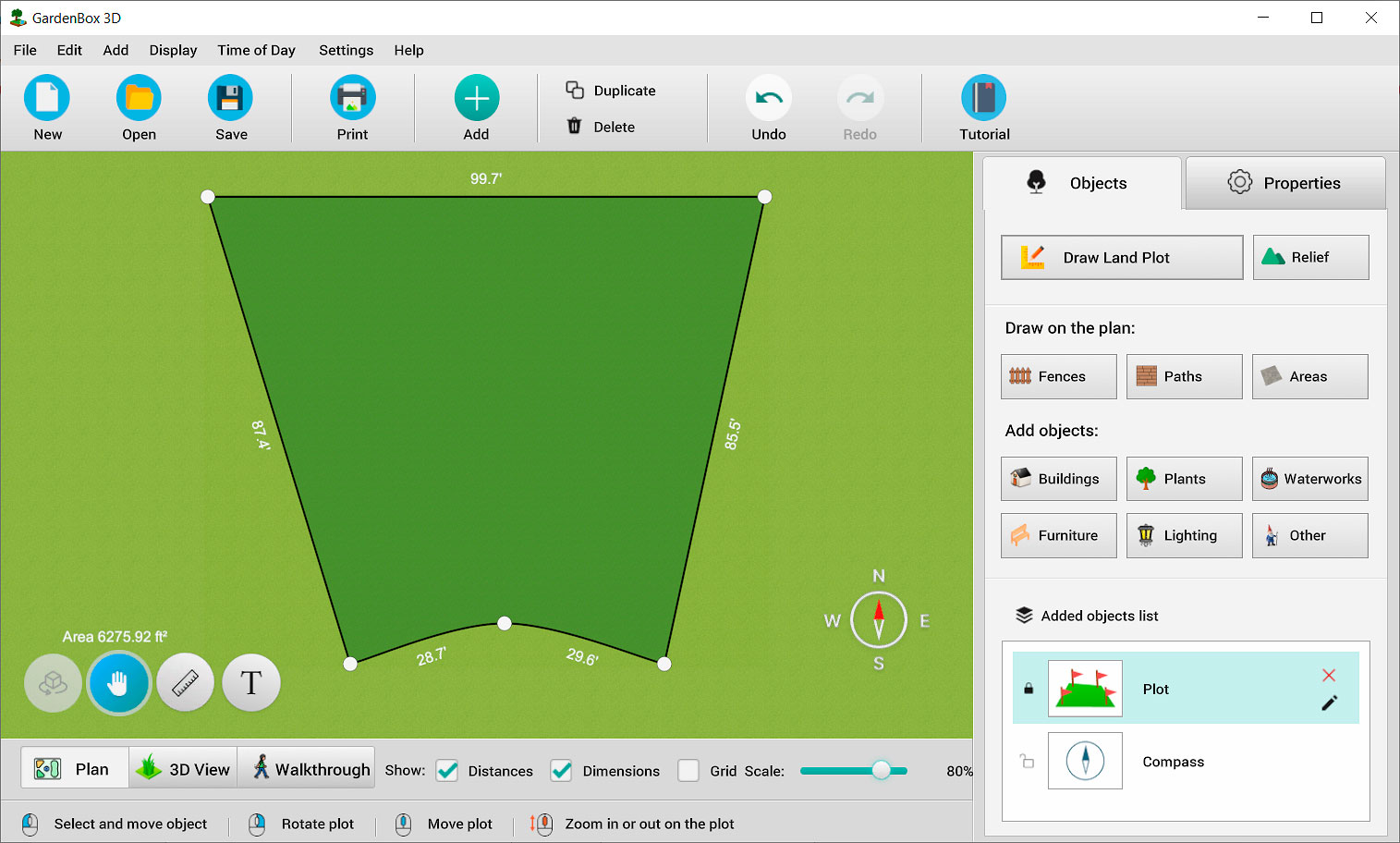Click the 80% scale value
The image size is (1400, 843).
[x=959, y=771]
